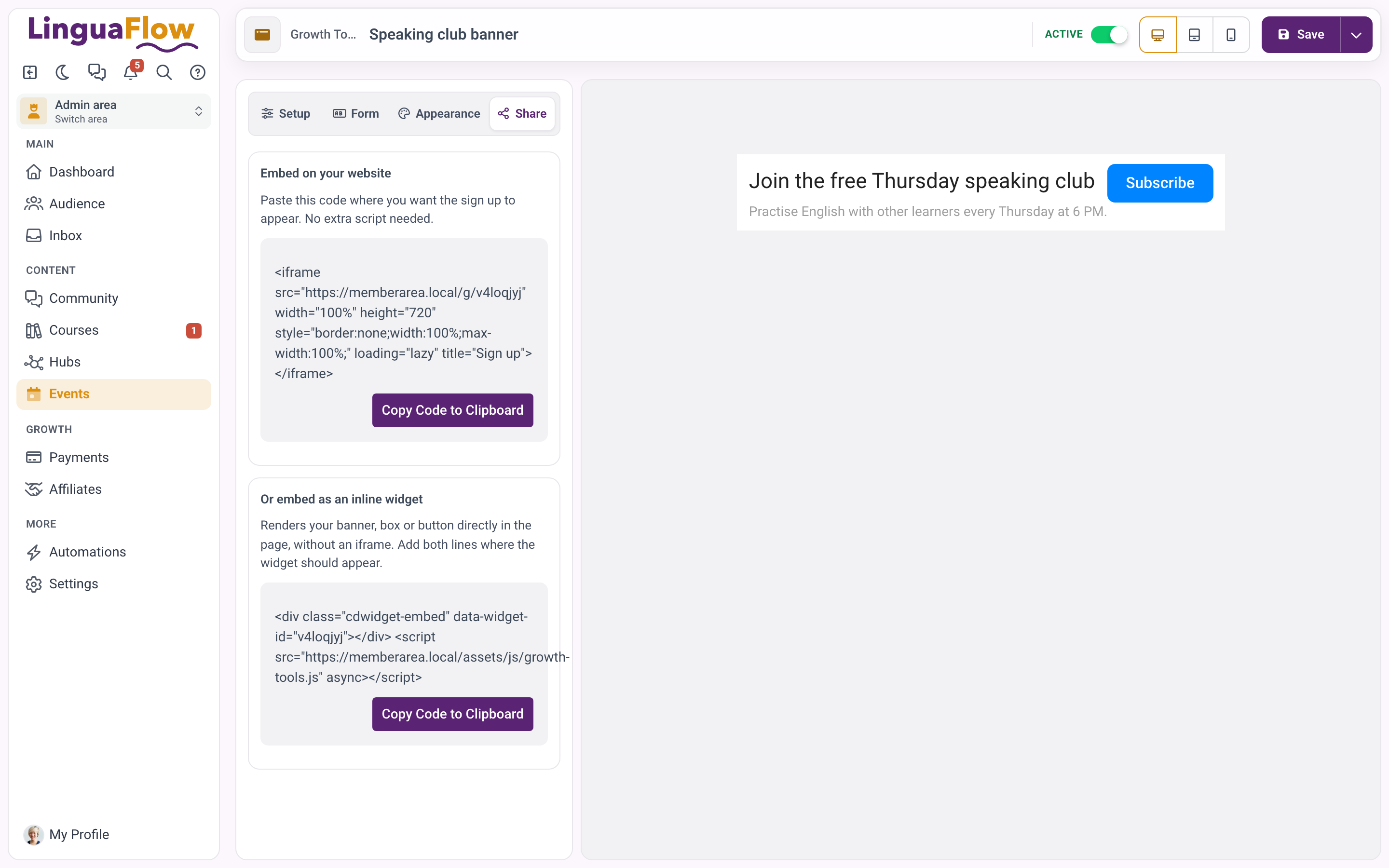Copy the iframe embed code to clipboard
The height and width of the screenshot is (868, 1389).
[x=452, y=410]
